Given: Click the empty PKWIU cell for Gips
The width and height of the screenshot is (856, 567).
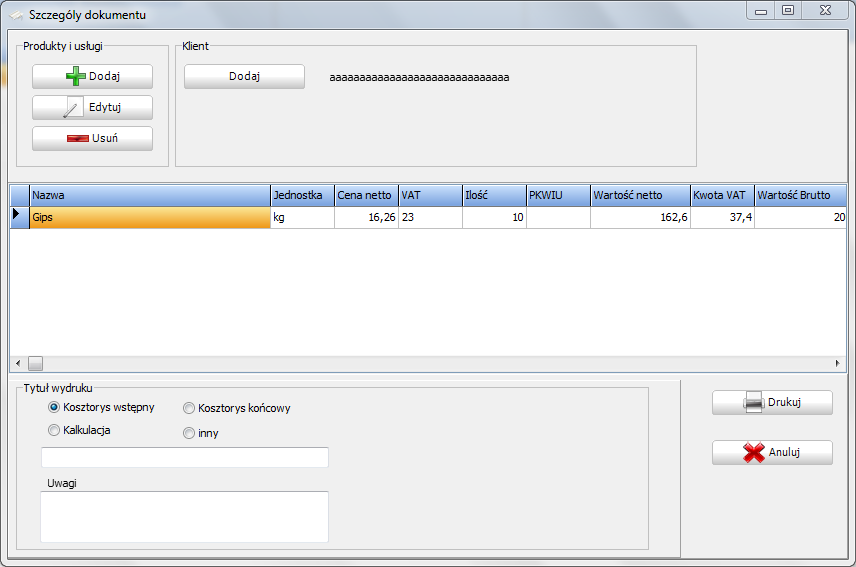Looking at the screenshot, I should tap(558, 217).
